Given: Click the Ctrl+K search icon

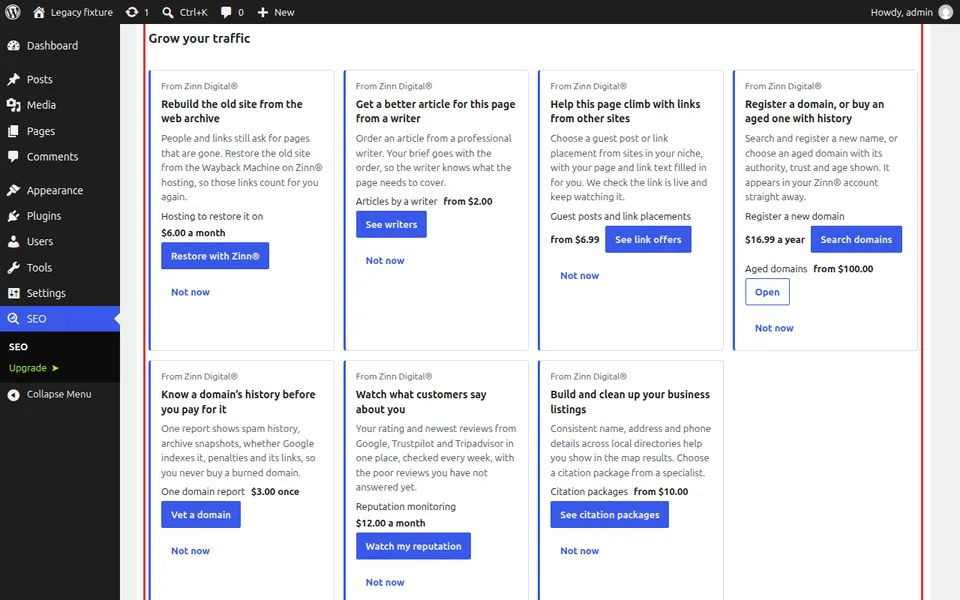Looking at the screenshot, I should (x=168, y=12).
